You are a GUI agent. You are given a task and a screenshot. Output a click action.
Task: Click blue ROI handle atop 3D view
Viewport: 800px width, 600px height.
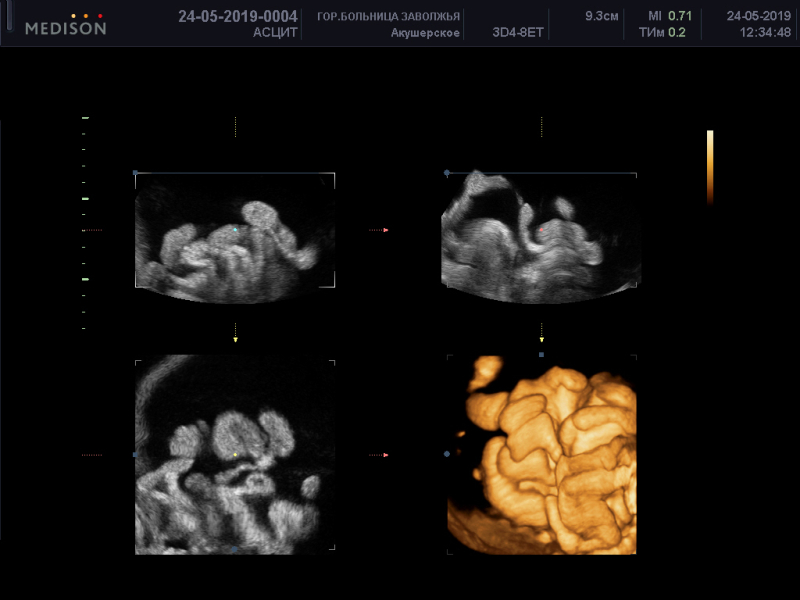(541, 354)
